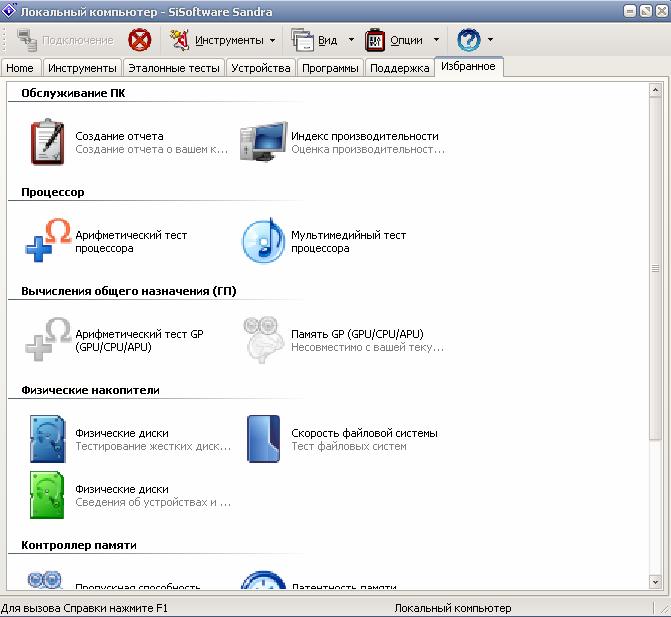Viewport: 671px width, 617px height.
Task: Click the Опции toolbar button label
Action: (407, 40)
